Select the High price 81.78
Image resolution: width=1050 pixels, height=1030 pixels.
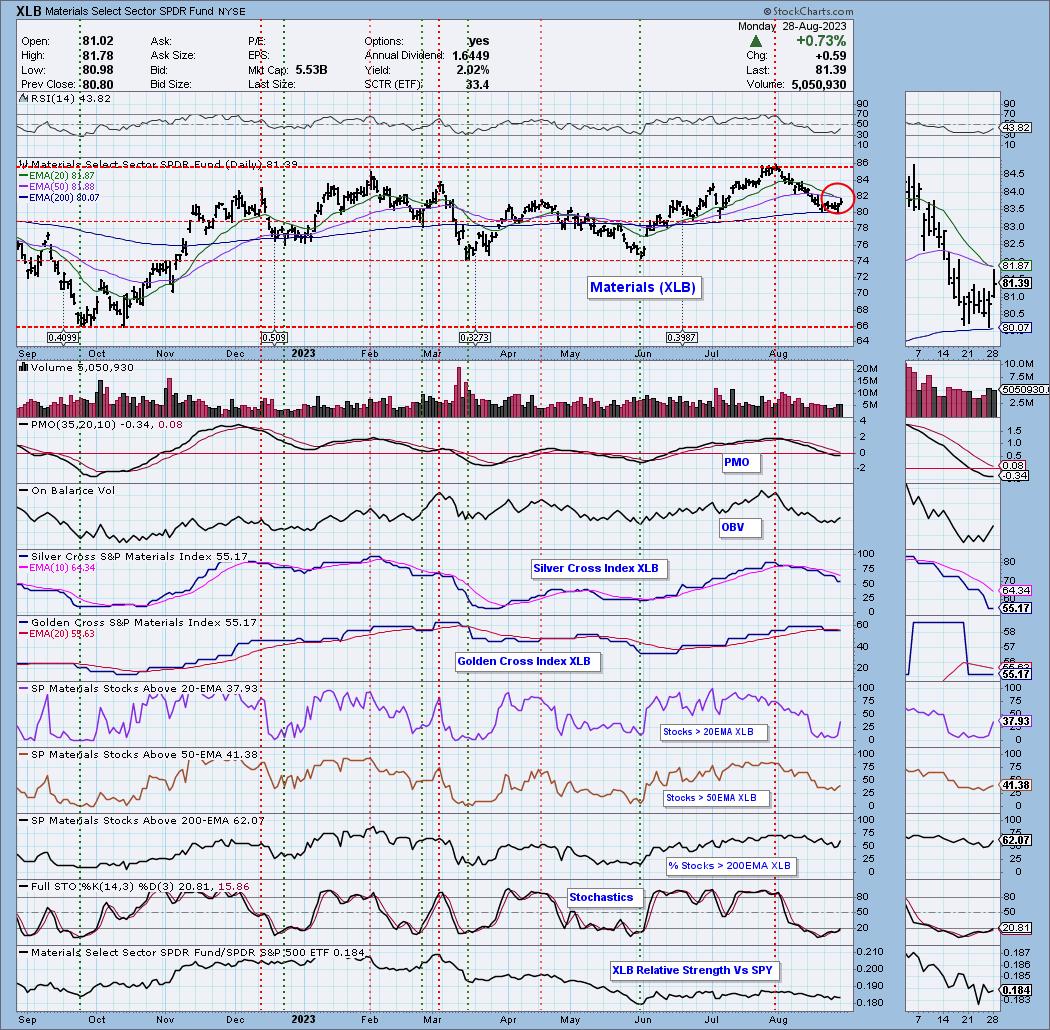coord(98,56)
